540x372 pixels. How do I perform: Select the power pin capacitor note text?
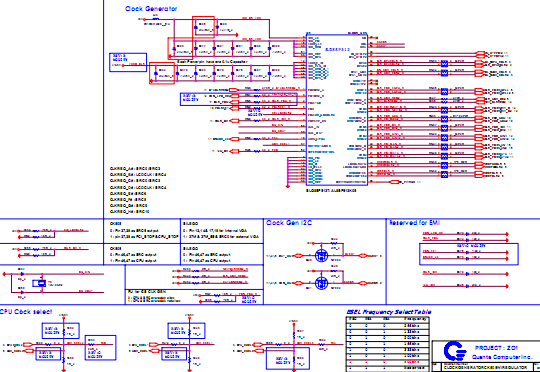[x=212, y=62]
